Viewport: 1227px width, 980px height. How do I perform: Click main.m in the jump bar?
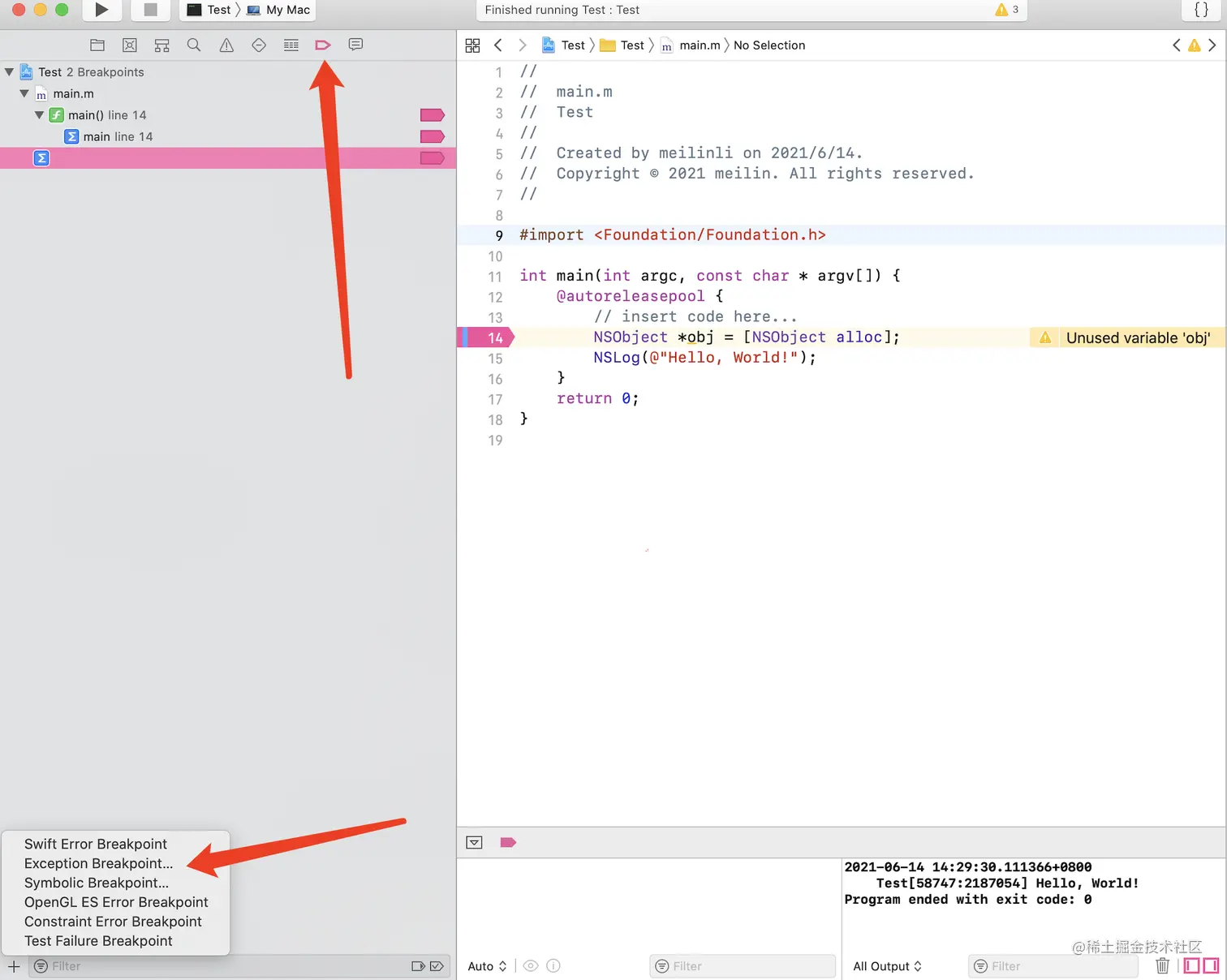pyautogui.click(x=691, y=45)
